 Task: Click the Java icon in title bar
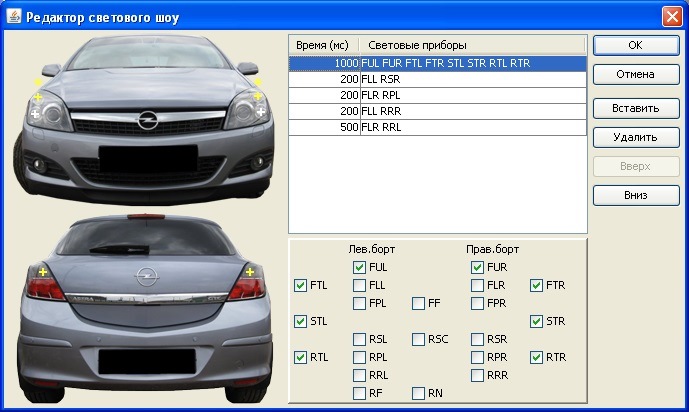pos(14,16)
